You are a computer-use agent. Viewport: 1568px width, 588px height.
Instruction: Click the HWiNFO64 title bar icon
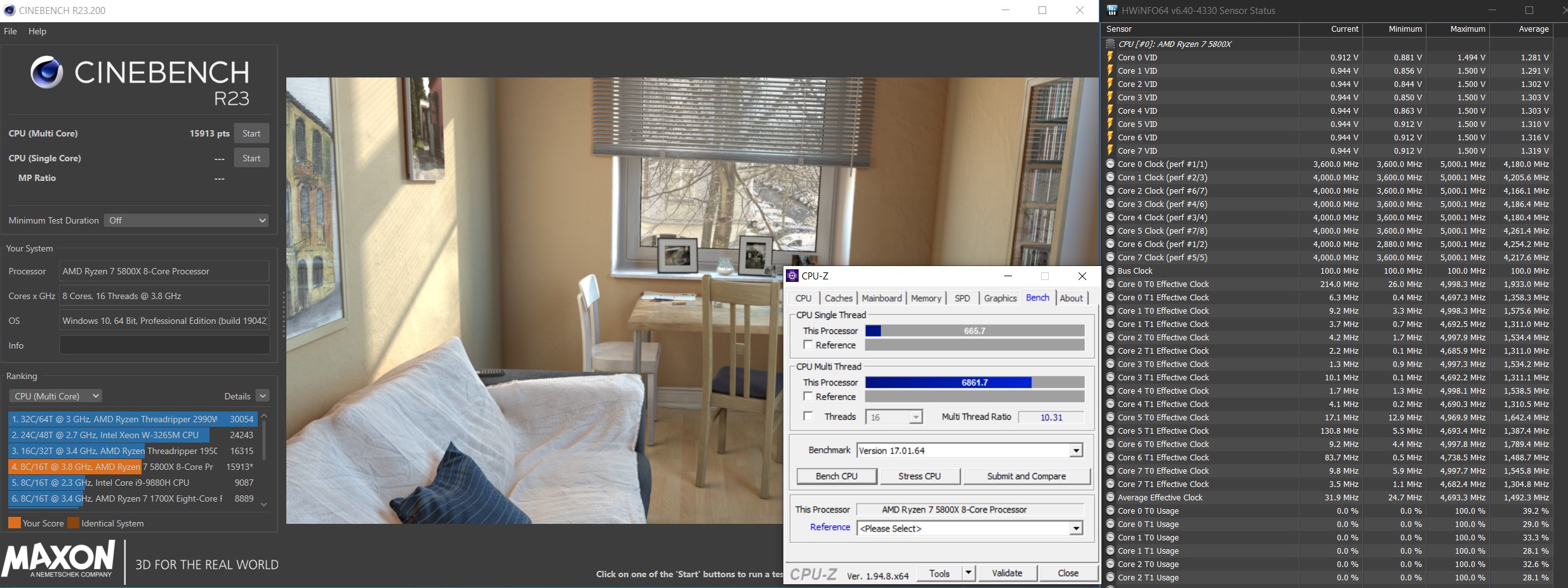(x=1112, y=10)
